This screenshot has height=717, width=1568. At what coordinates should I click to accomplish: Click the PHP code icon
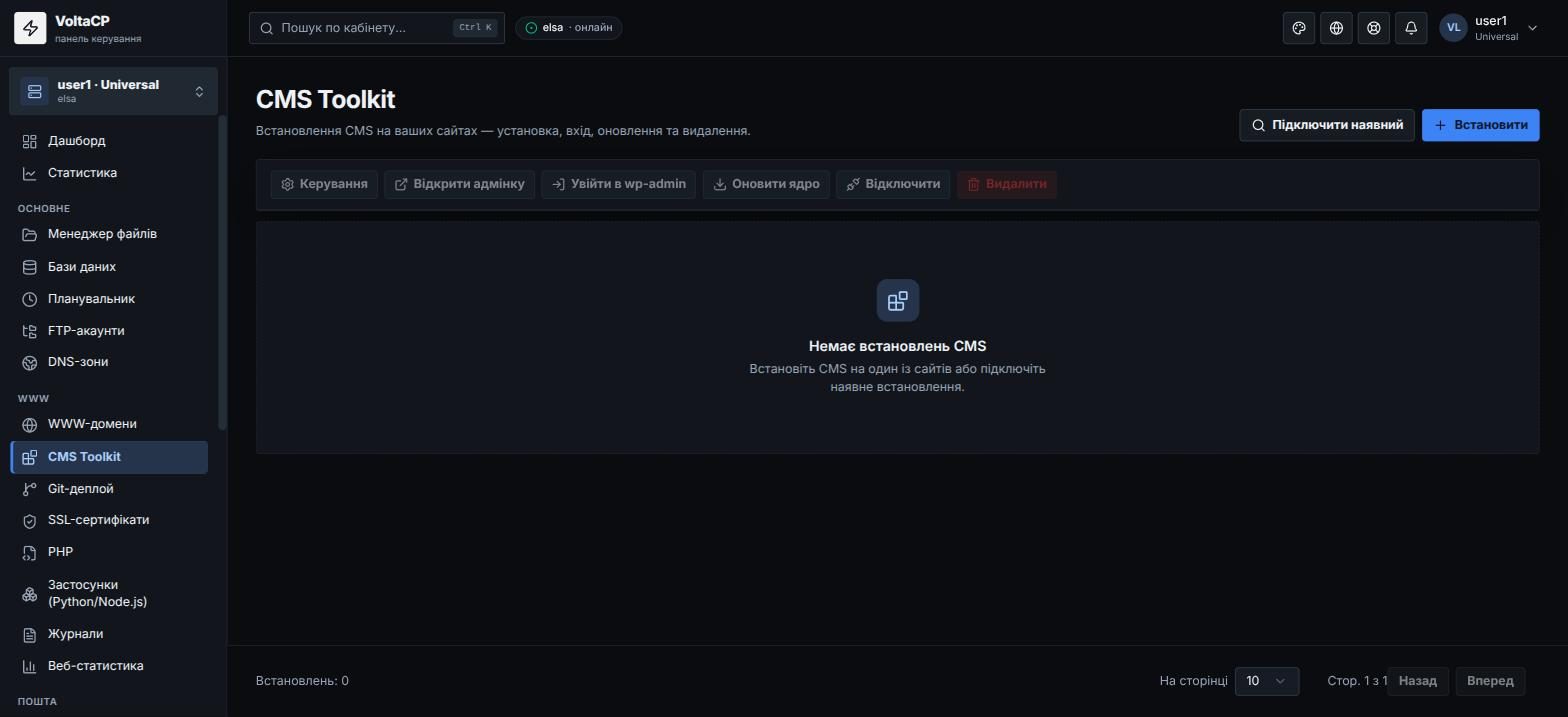pyautogui.click(x=30, y=552)
